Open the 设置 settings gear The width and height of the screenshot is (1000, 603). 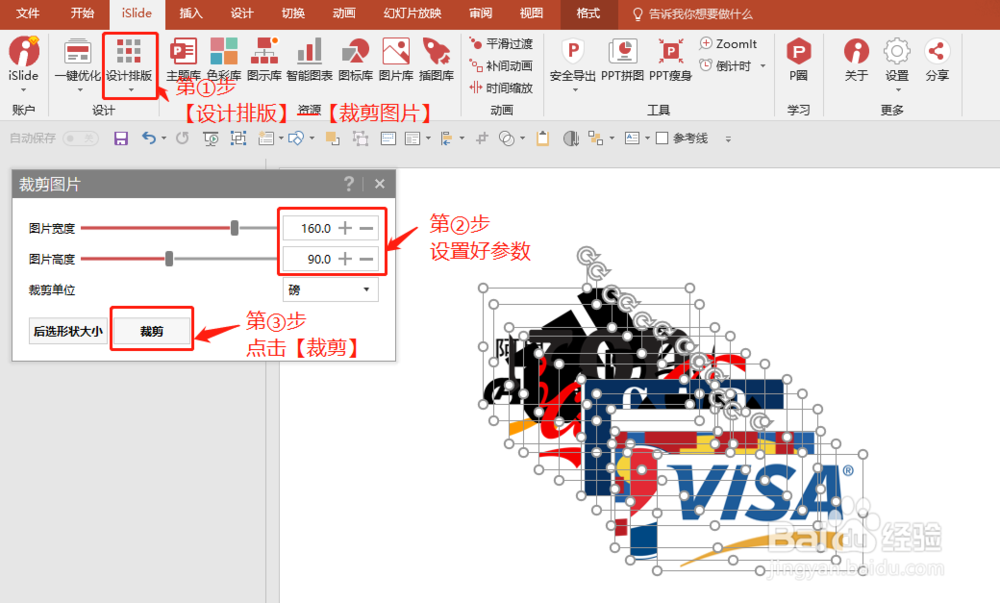pyautogui.click(x=897, y=52)
